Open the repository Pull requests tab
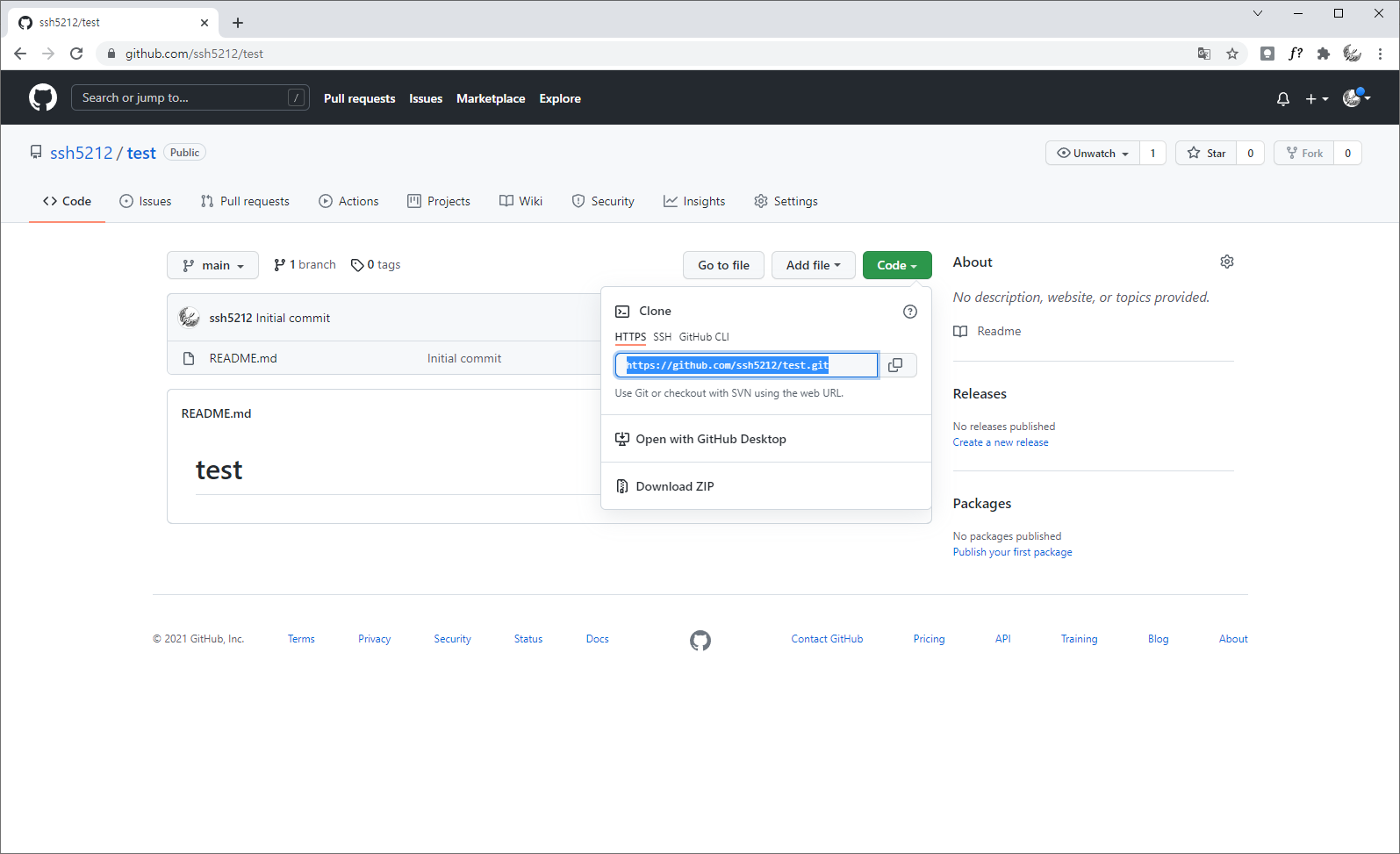 coord(245,201)
